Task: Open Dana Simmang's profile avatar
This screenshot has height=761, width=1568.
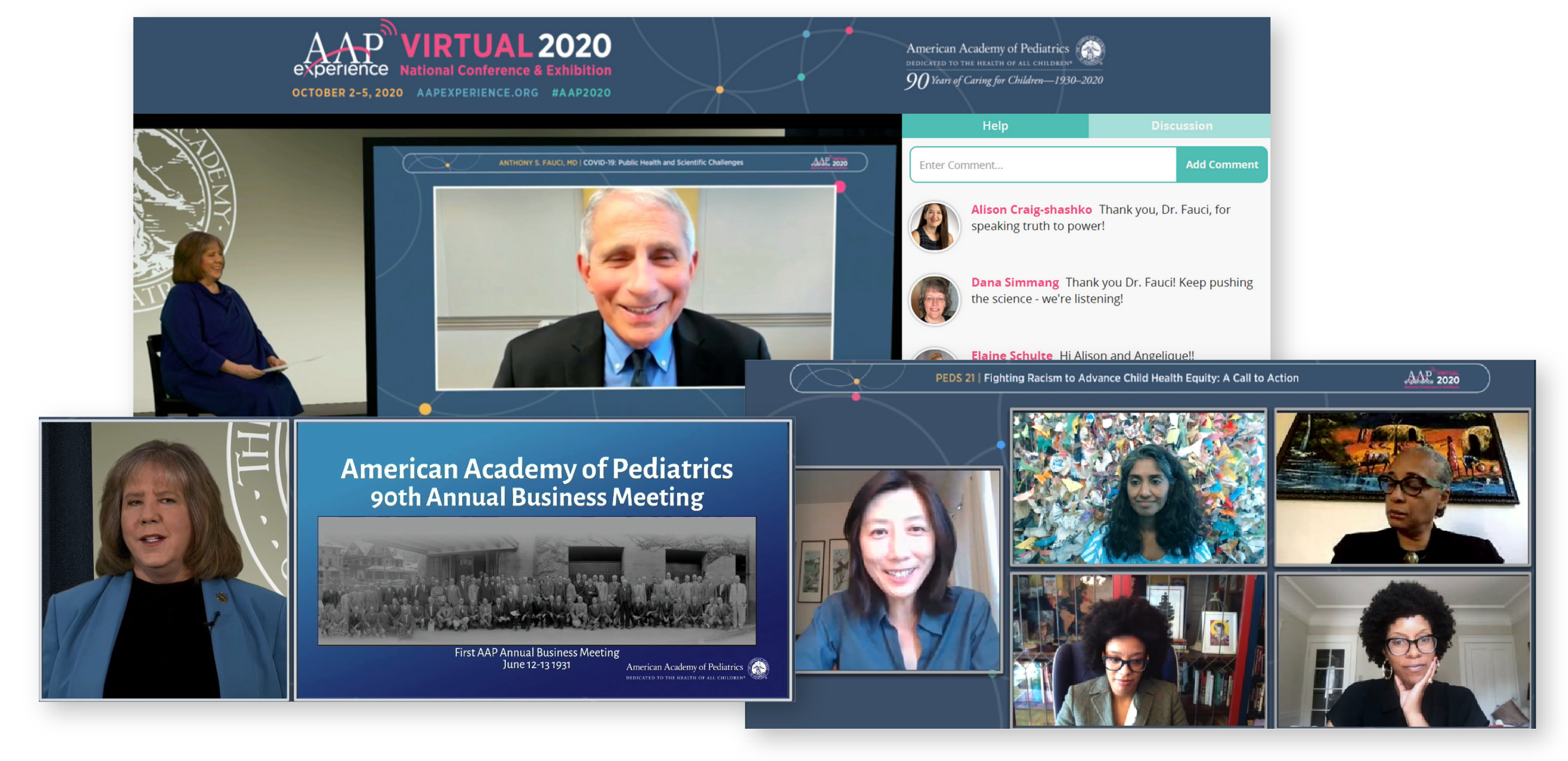Action: coord(934,299)
